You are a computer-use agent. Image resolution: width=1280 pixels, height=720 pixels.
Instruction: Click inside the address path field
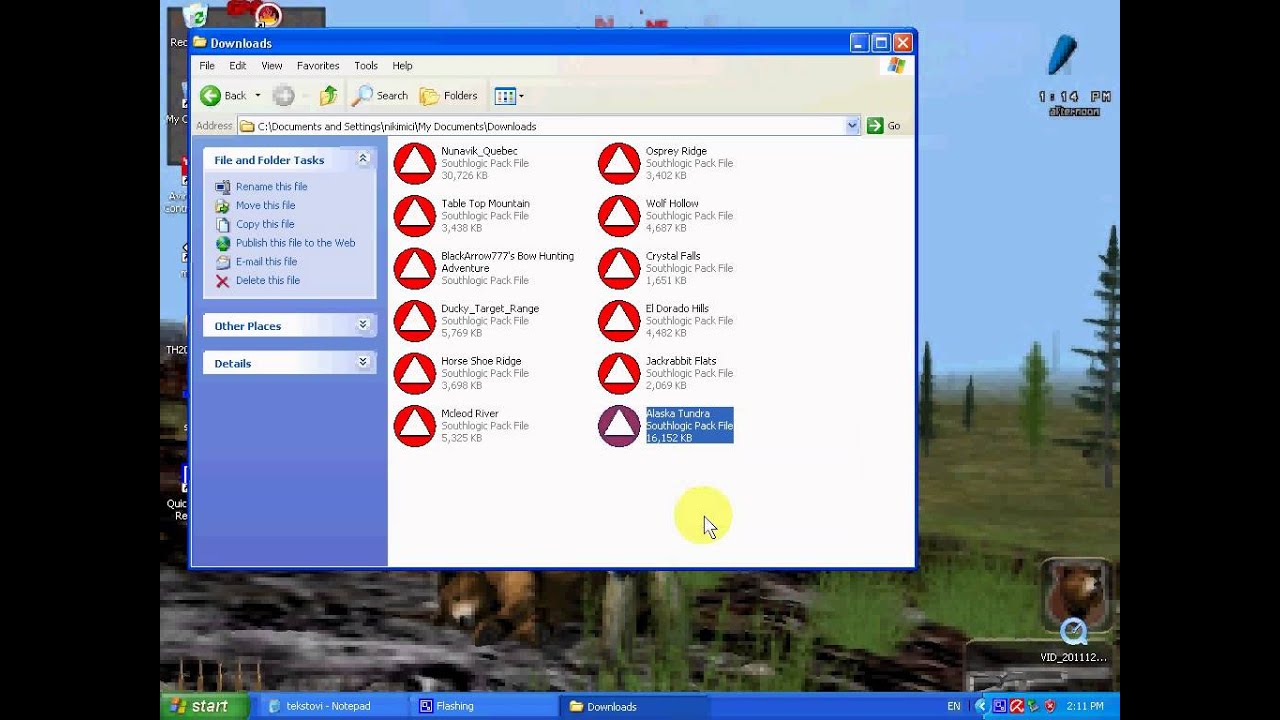point(550,126)
